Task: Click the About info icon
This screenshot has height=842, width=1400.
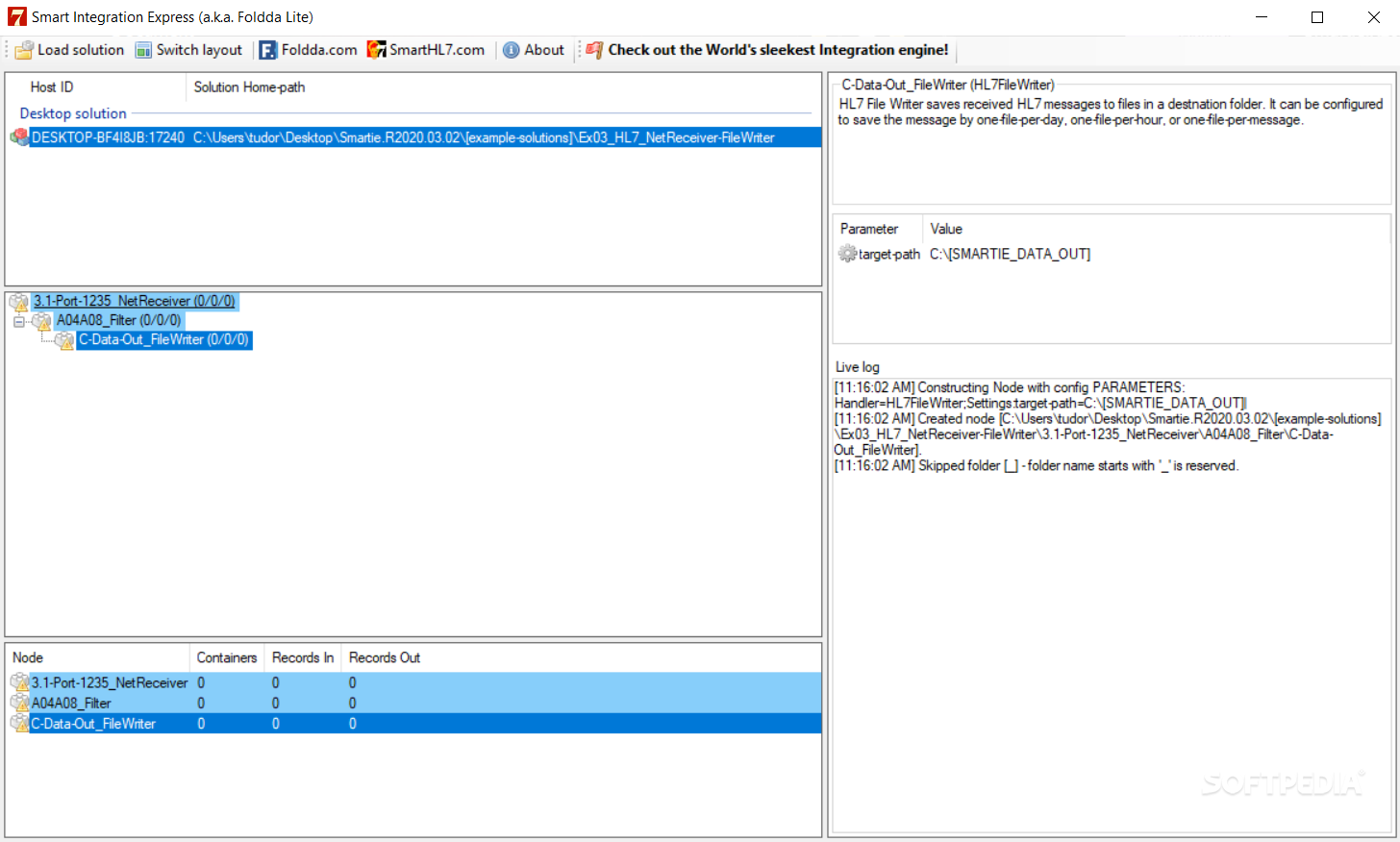Action: click(512, 50)
